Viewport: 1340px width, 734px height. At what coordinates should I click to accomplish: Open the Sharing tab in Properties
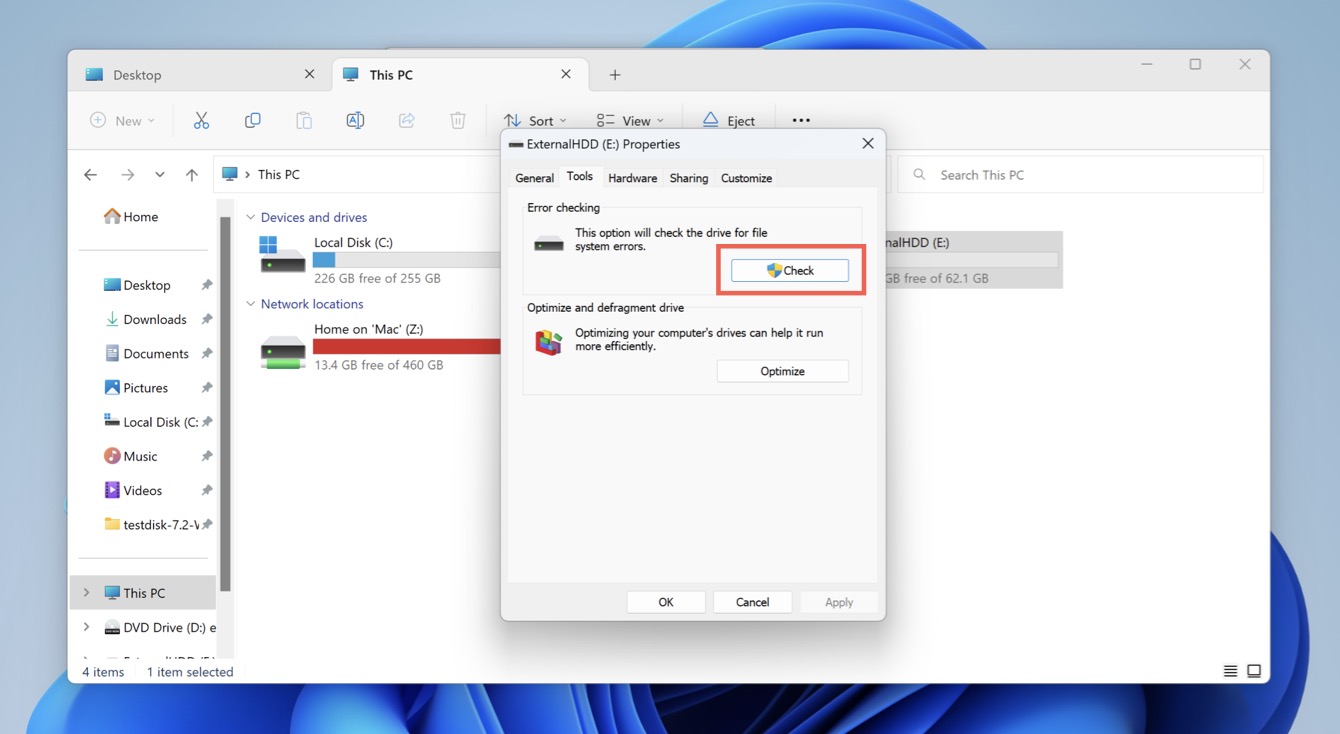click(x=689, y=178)
